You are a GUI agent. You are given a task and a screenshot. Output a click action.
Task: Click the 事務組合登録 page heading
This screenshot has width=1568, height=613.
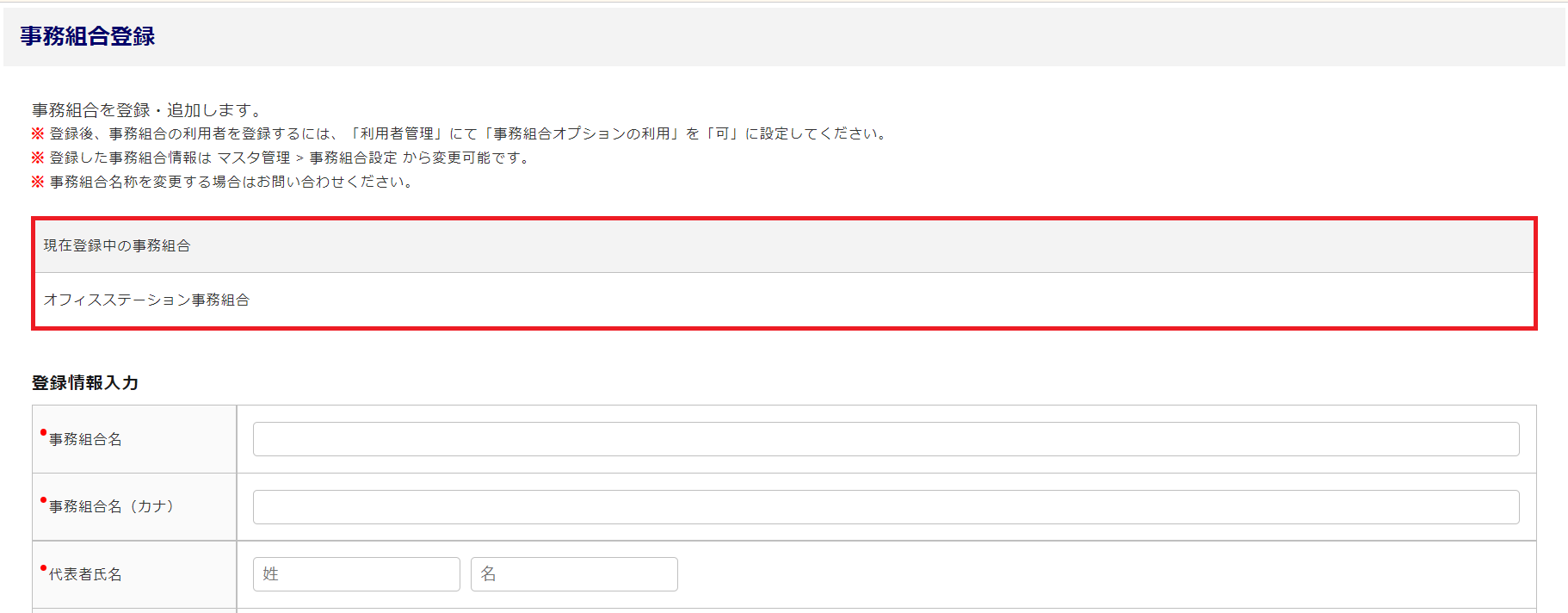(x=88, y=36)
